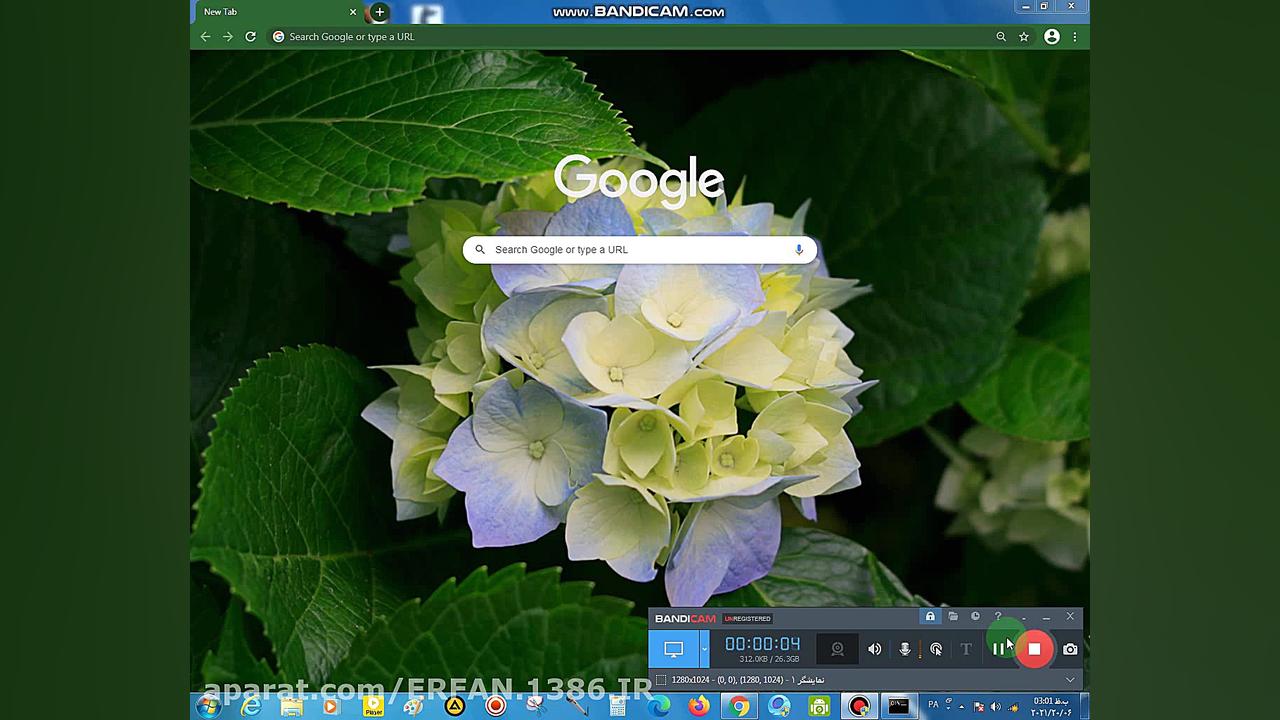Toggle microphone recording in Bandicam

pyautogui.click(x=905, y=649)
